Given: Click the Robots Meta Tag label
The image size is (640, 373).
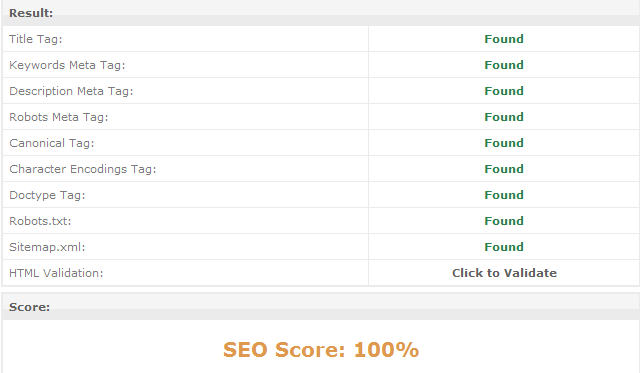Looking at the screenshot, I should (x=59, y=117).
